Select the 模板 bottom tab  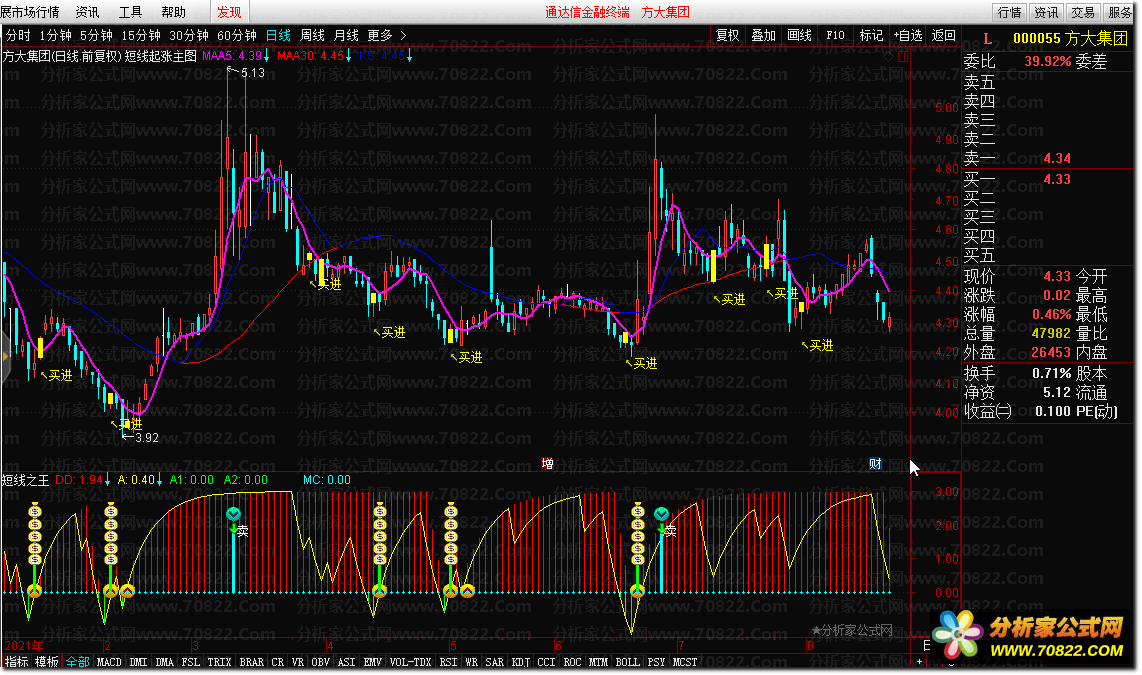point(47,662)
